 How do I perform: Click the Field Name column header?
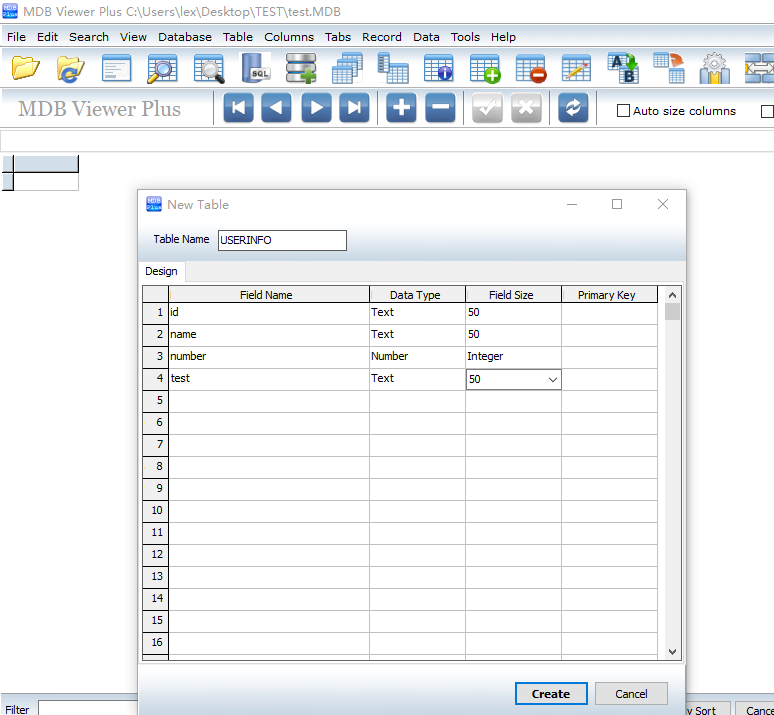tap(269, 295)
